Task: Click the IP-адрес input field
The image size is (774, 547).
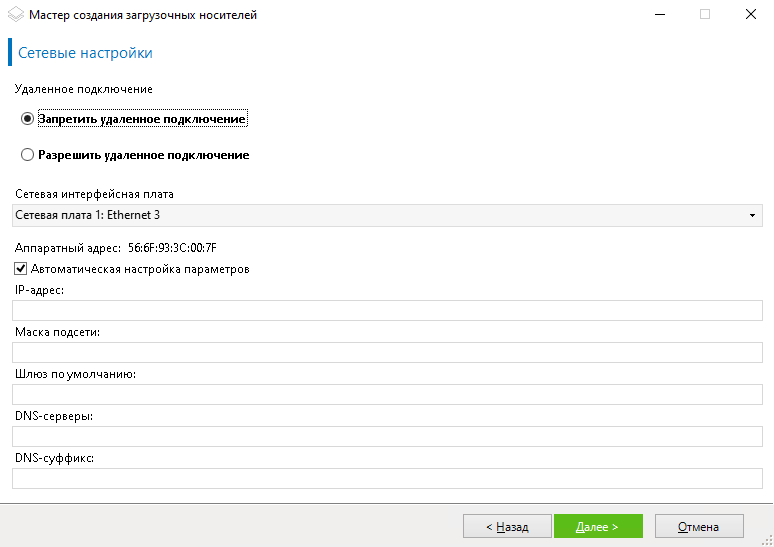Action: pos(387,311)
